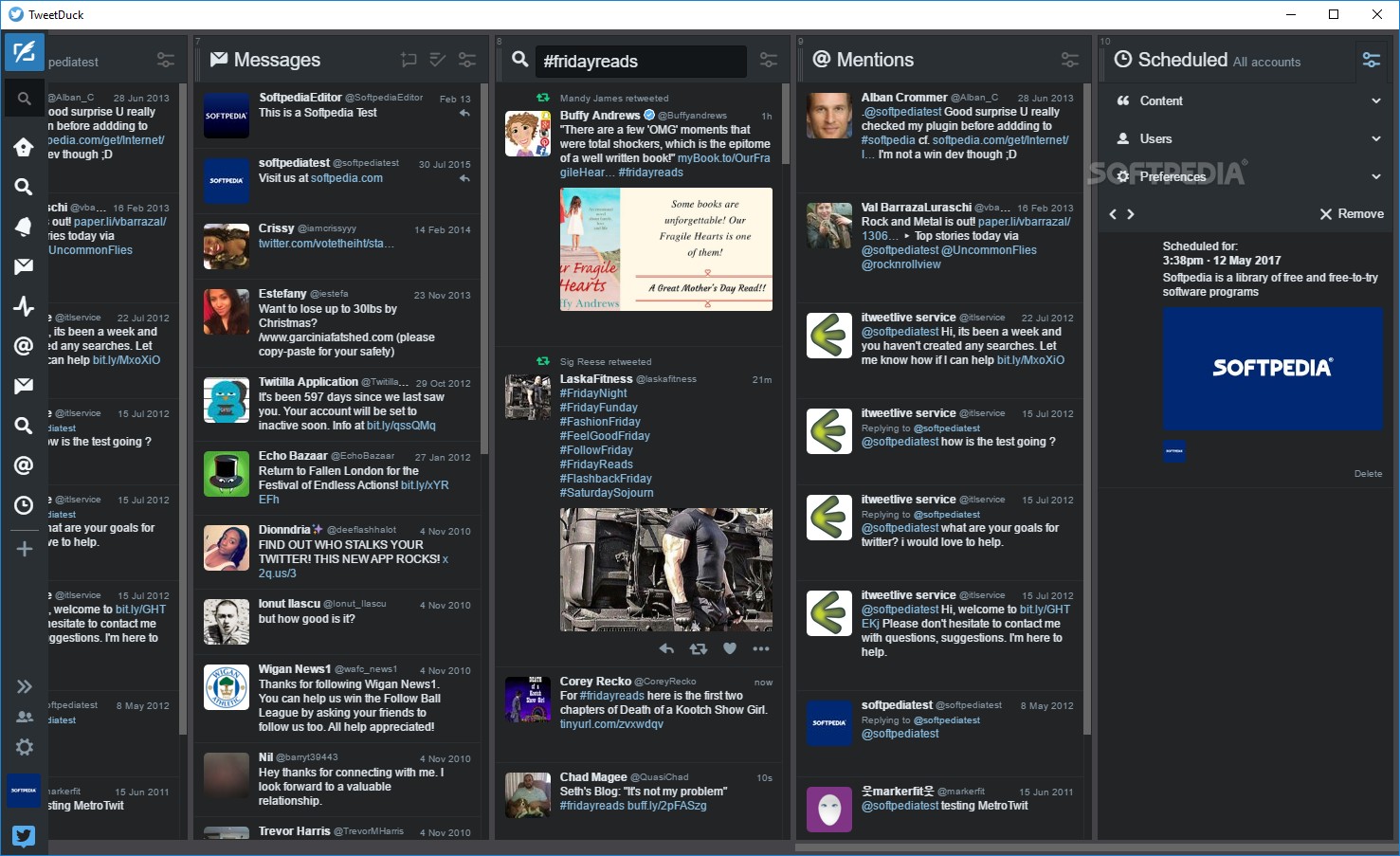Open the tinyurl.com/zvxwdqv link
Image resolution: width=1400 pixels, height=856 pixels.
click(611, 724)
